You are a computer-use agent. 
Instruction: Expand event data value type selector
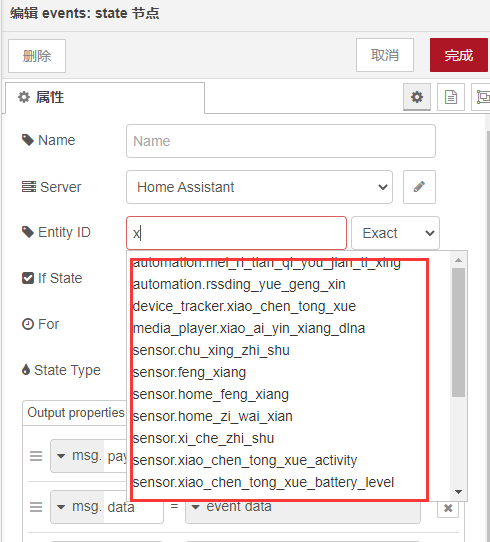(196, 507)
